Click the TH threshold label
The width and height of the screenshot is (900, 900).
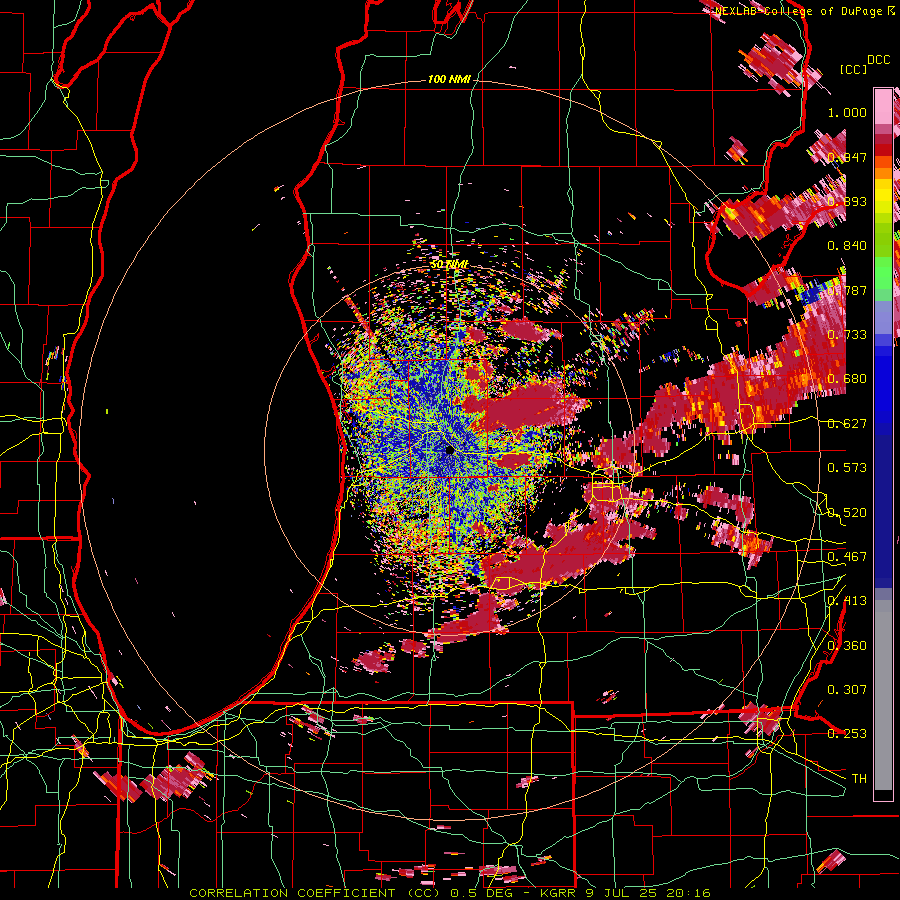[x=859, y=779]
